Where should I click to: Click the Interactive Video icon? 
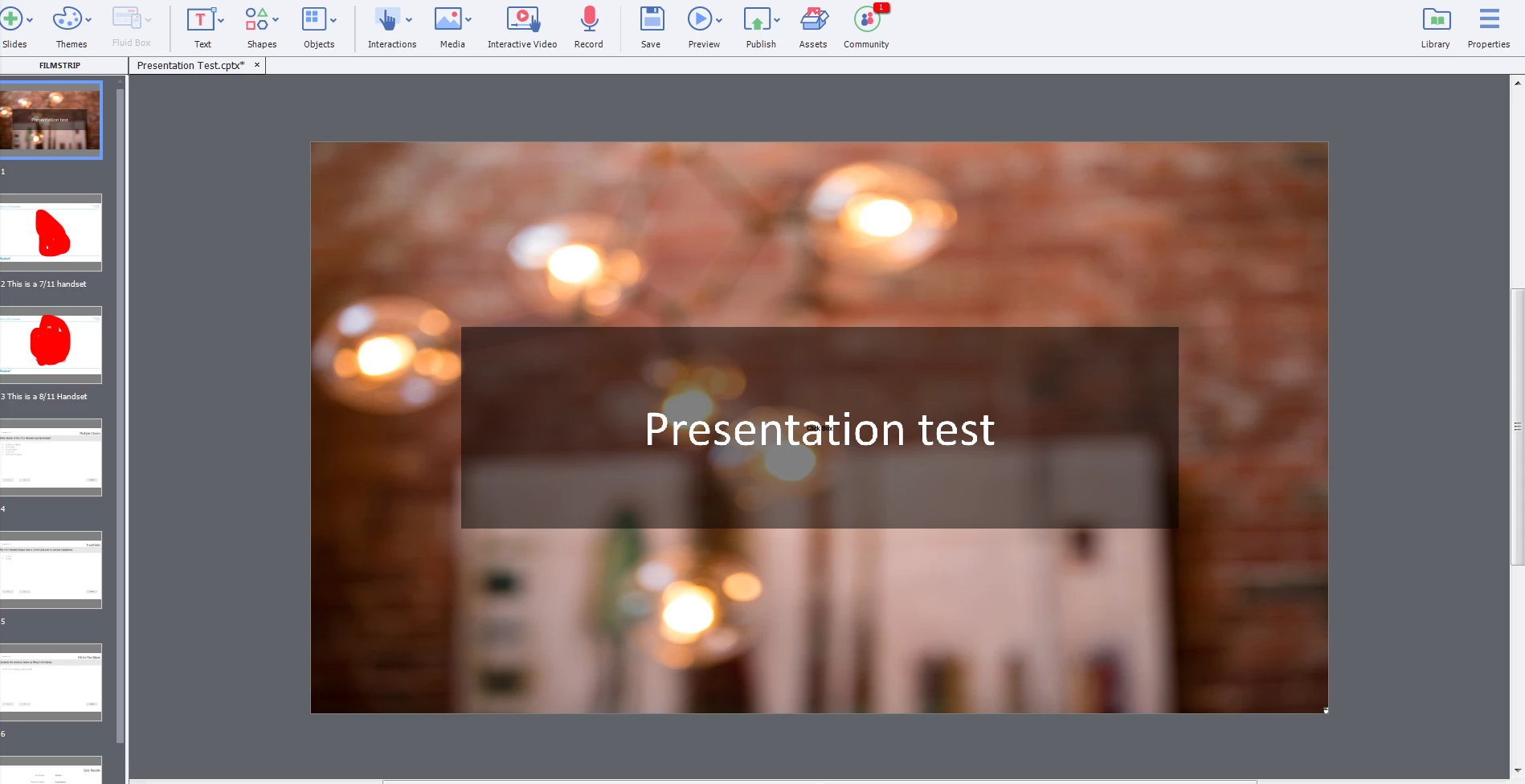pyautogui.click(x=522, y=18)
